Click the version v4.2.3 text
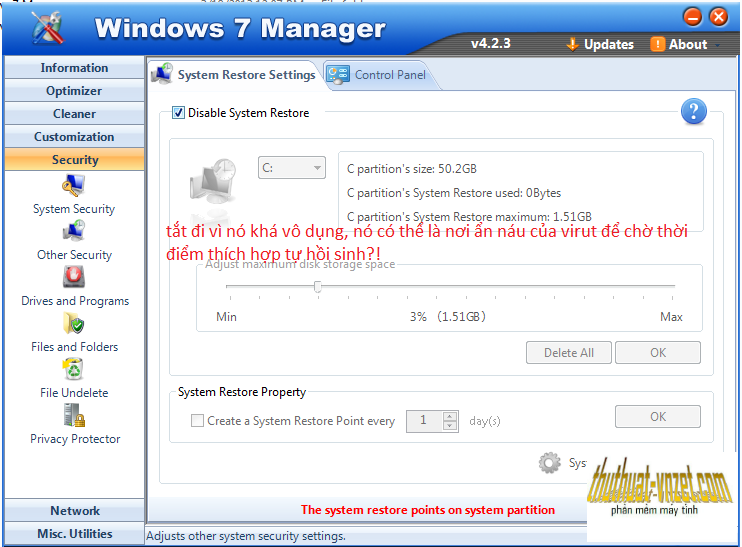742x547 pixels. coord(490,44)
